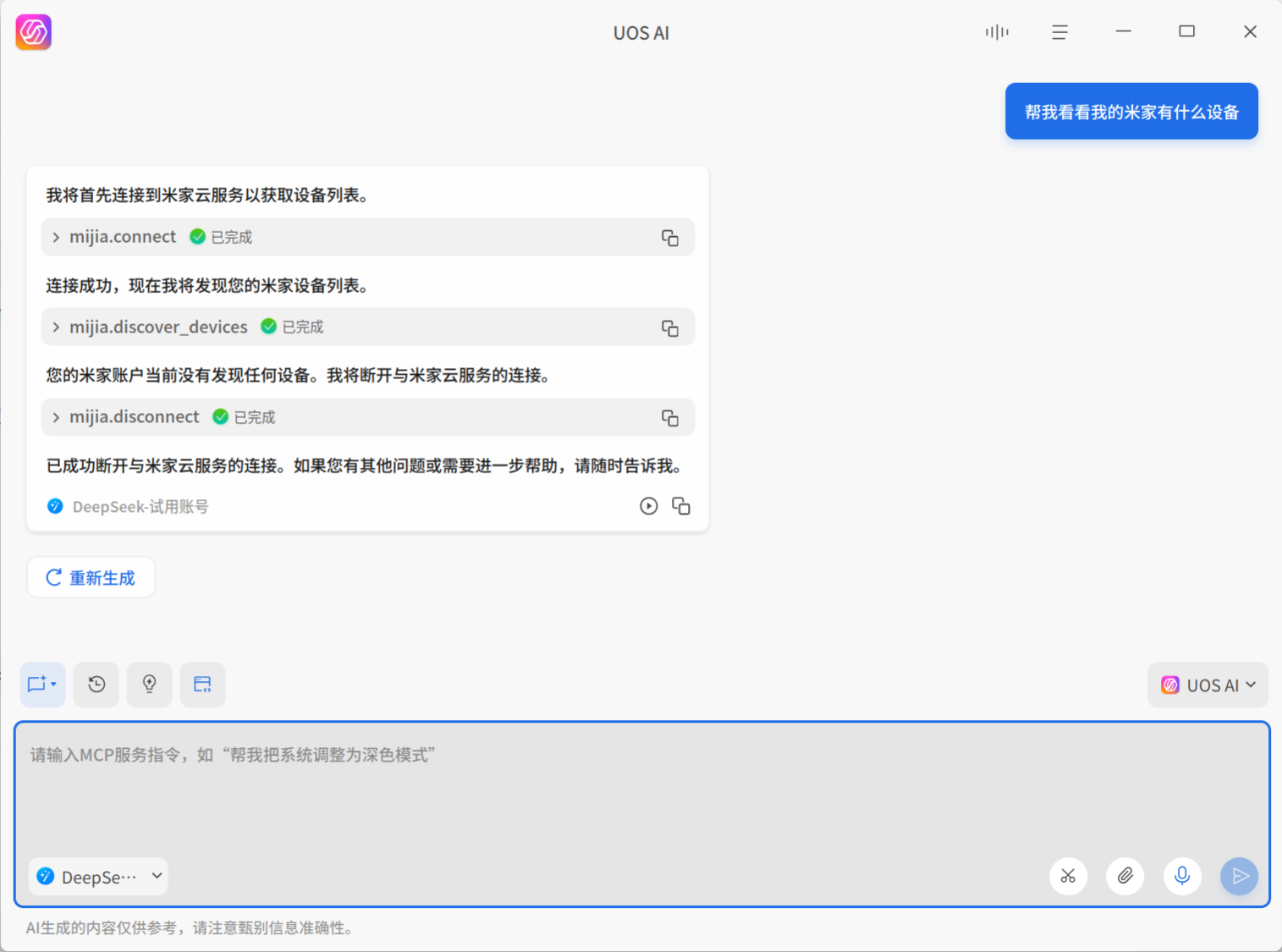The height and width of the screenshot is (952, 1282).
Task: Minimize the UOS AI window
Action: tap(1124, 32)
